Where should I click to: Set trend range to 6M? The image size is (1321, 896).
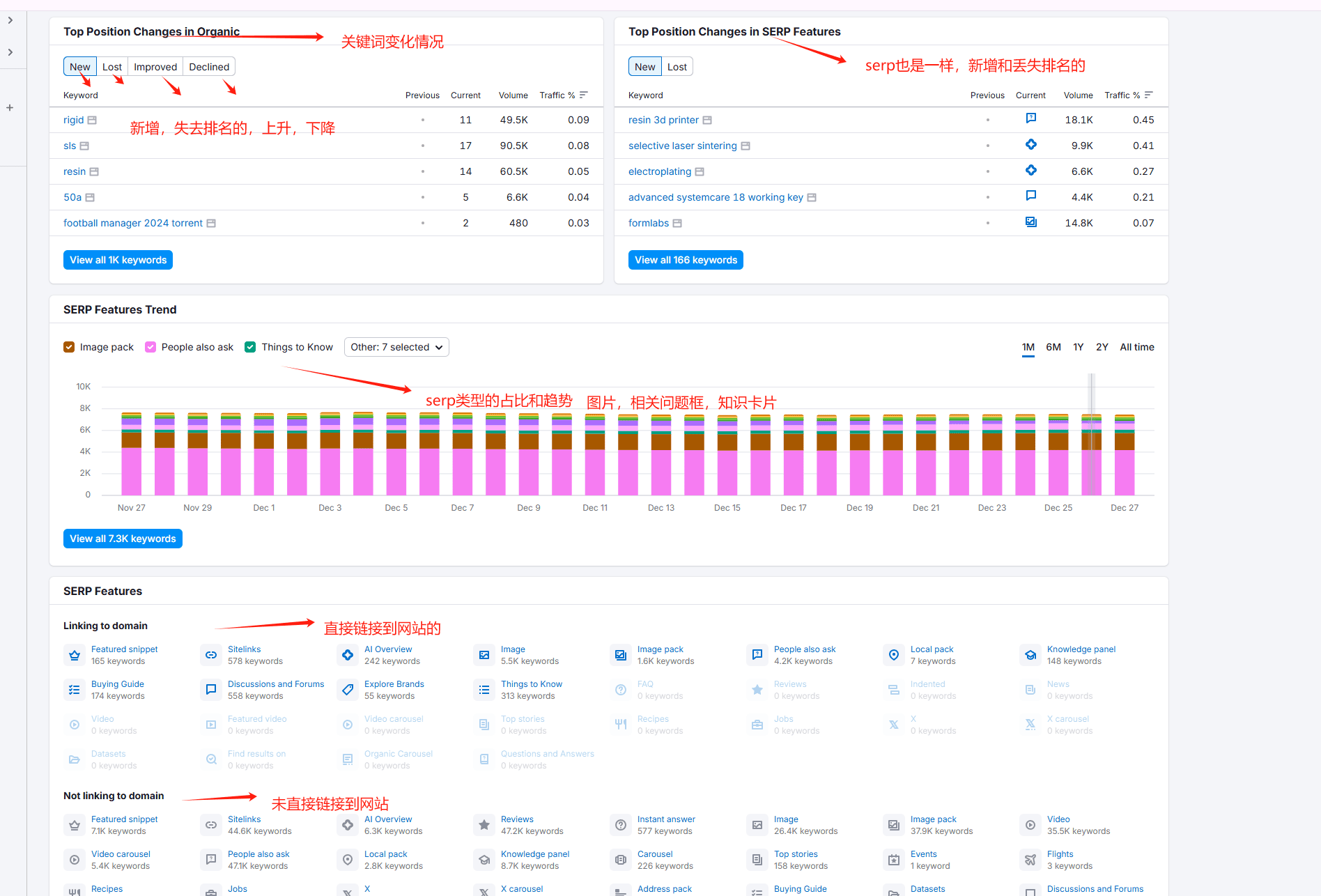point(1053,347)
